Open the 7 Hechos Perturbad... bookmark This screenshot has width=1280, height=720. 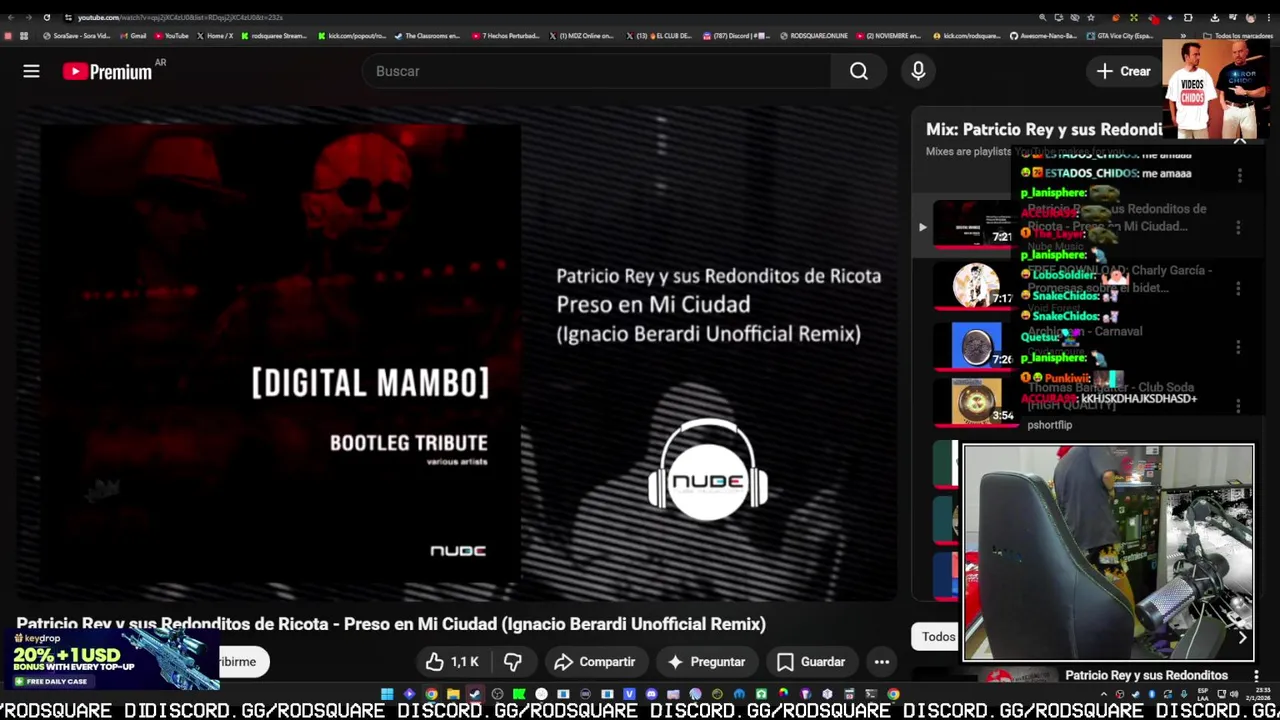click(506, 36)
